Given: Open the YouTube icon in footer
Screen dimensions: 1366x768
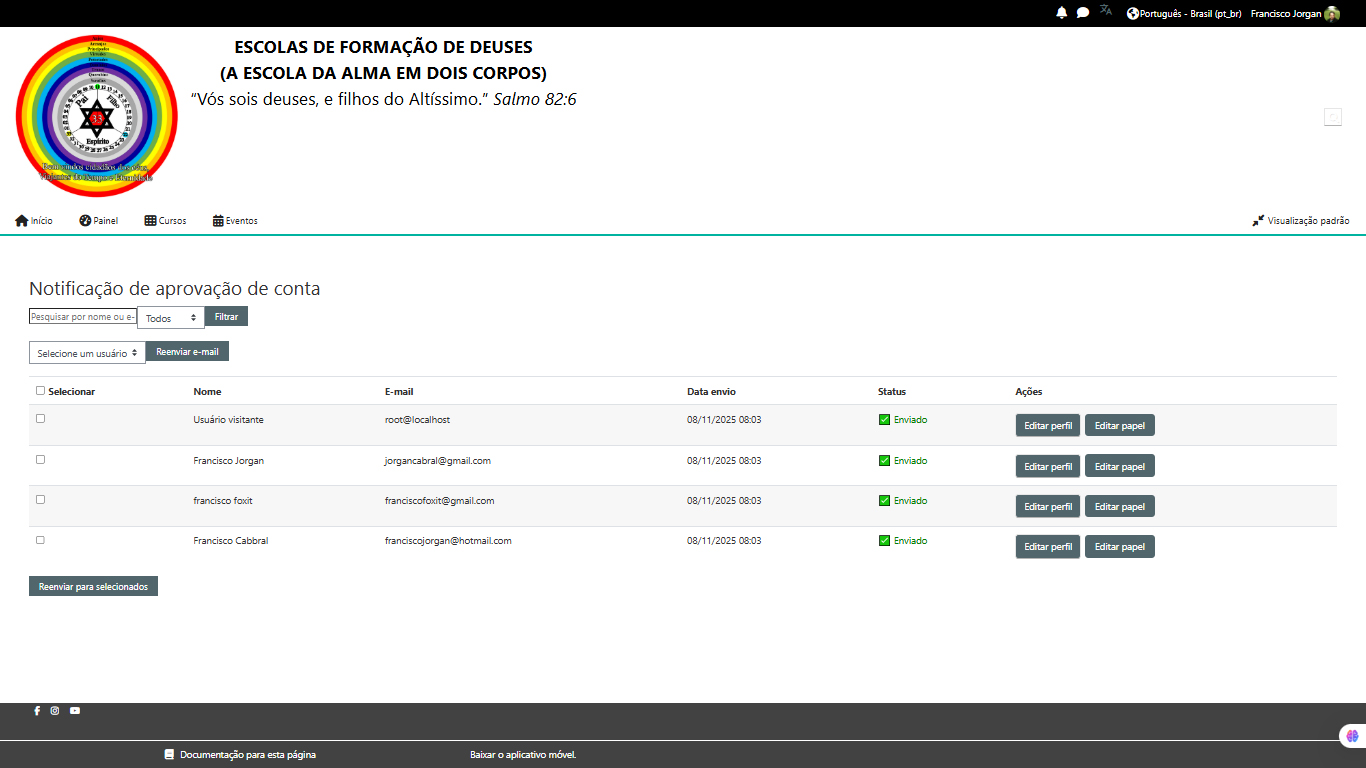Looking at the screenshot, I should point(75,711).
